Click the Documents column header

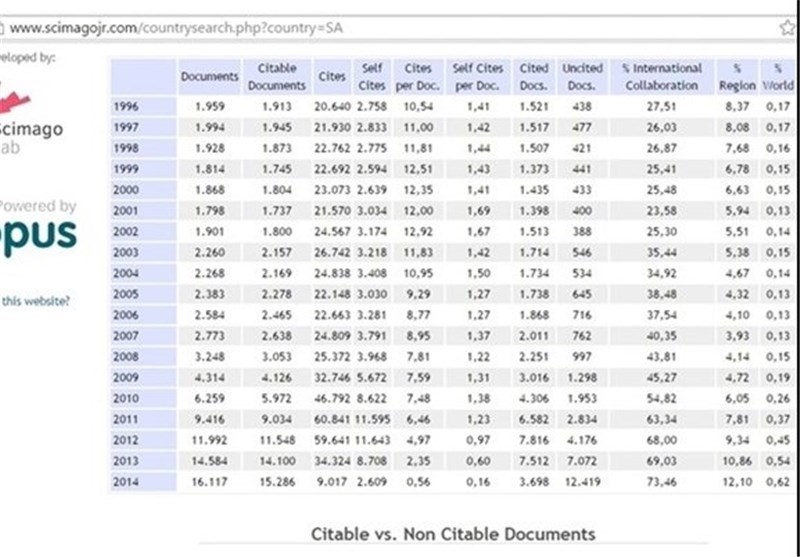[x=209, y=77]
